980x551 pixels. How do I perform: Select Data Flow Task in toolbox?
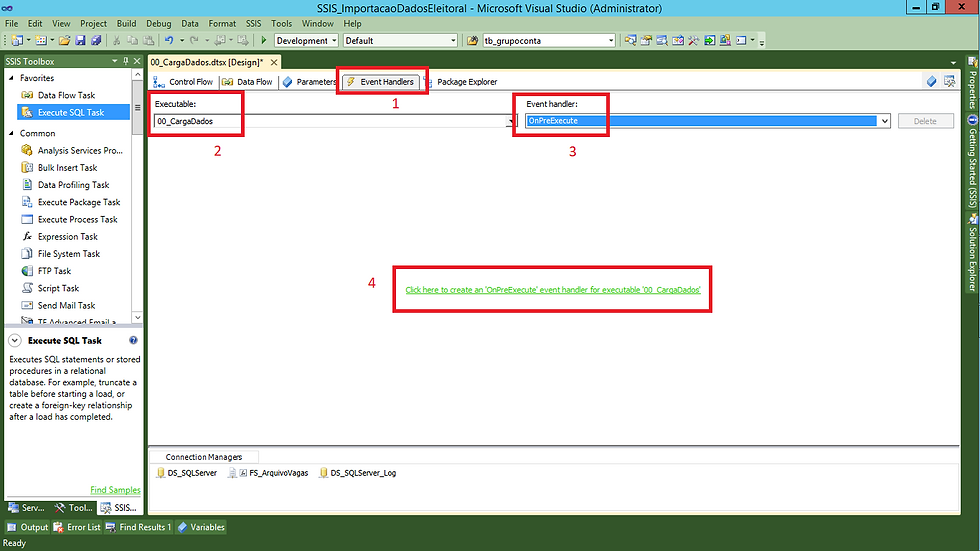tap(66, 96)
